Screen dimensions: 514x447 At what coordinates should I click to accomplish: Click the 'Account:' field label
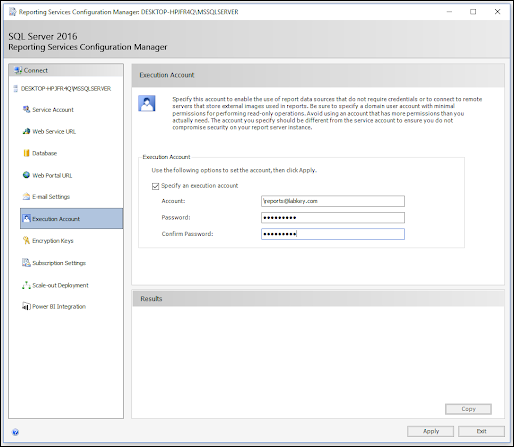pos(173,201)
